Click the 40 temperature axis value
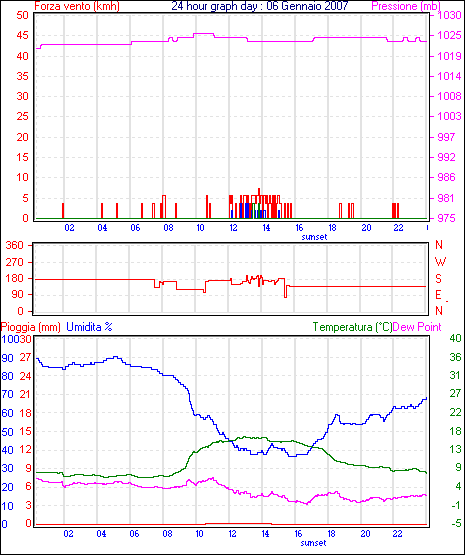 [455, 338]
